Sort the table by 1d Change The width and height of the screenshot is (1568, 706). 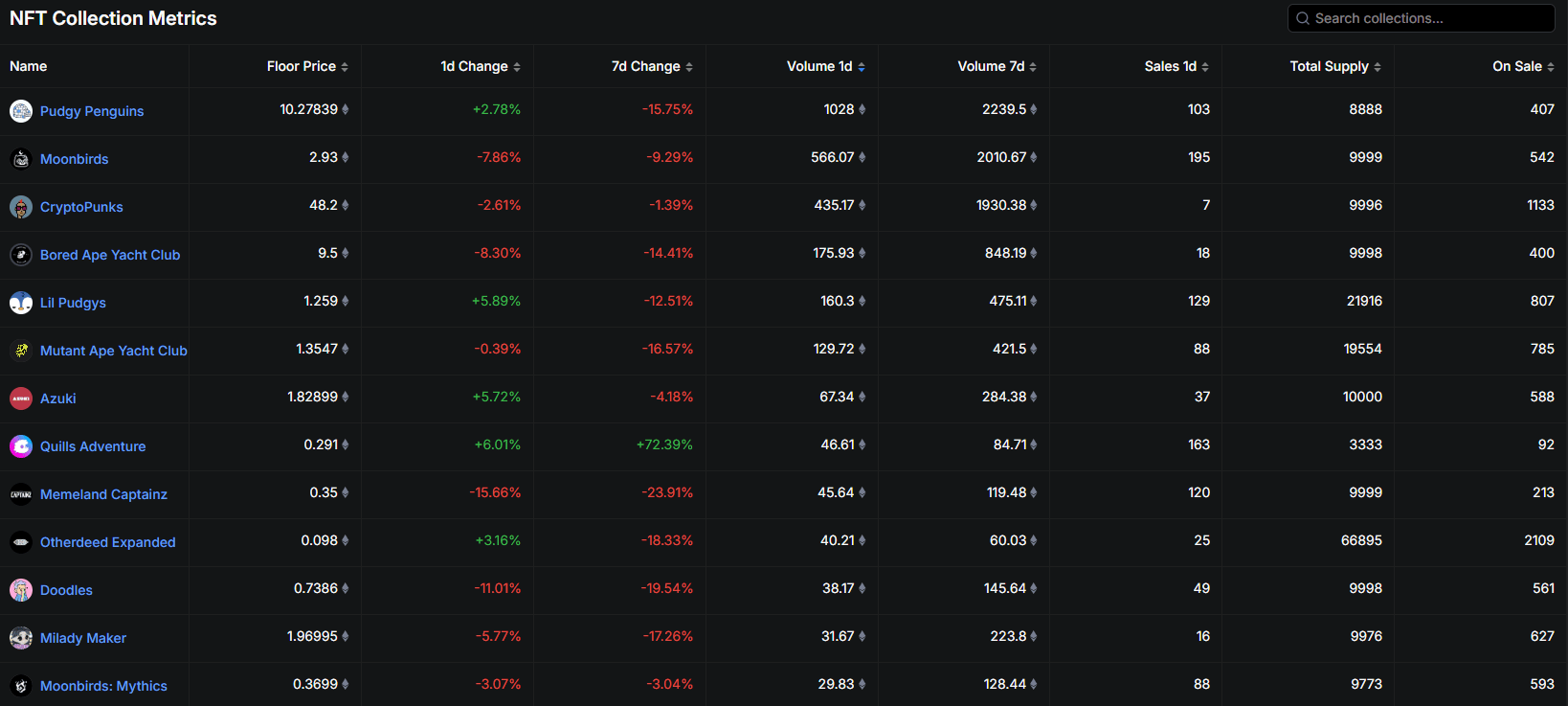click(481, 66)
